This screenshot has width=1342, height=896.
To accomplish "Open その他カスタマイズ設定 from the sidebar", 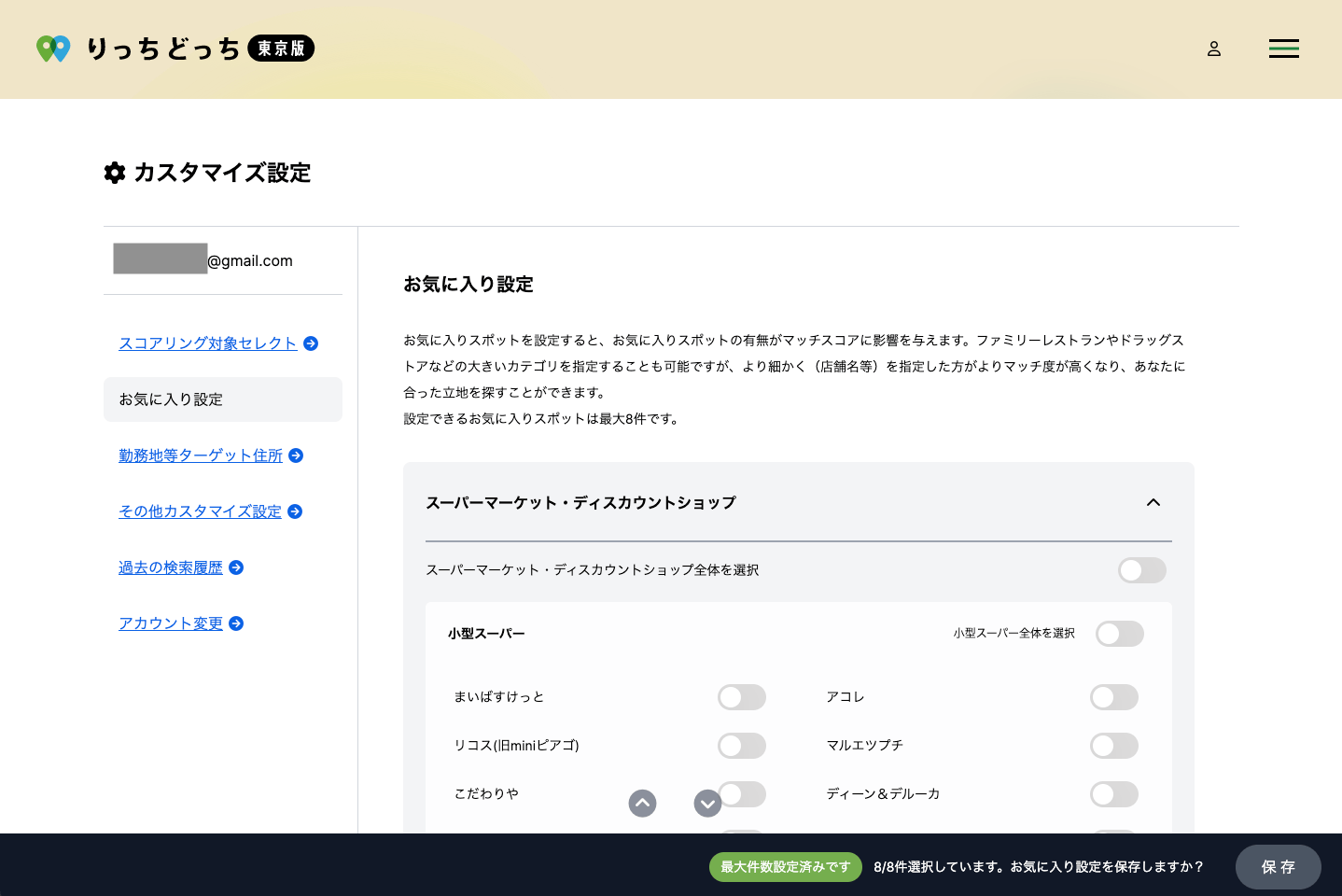I will [x=200, y=511].
